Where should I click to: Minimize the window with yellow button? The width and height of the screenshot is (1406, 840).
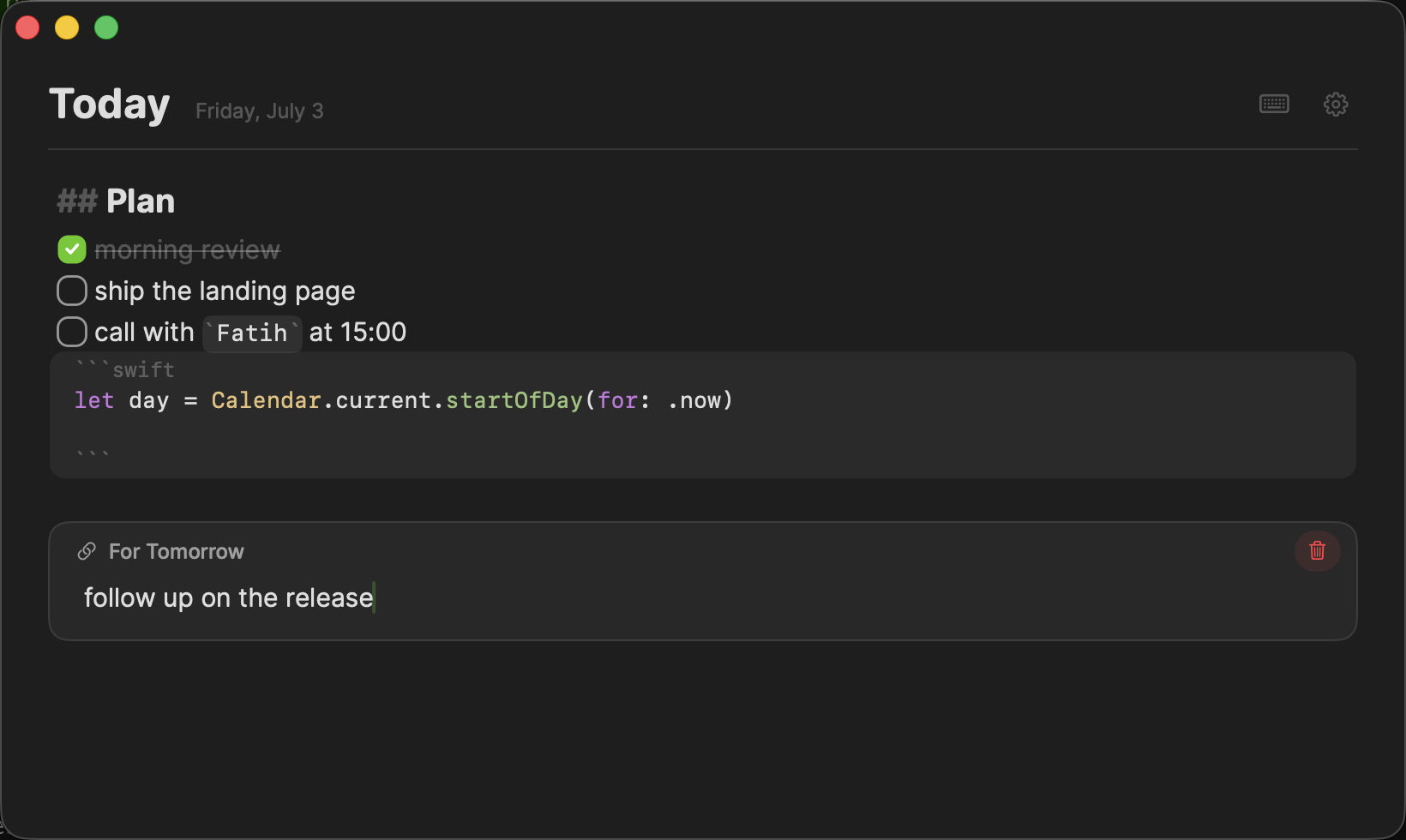coord(67,27)
